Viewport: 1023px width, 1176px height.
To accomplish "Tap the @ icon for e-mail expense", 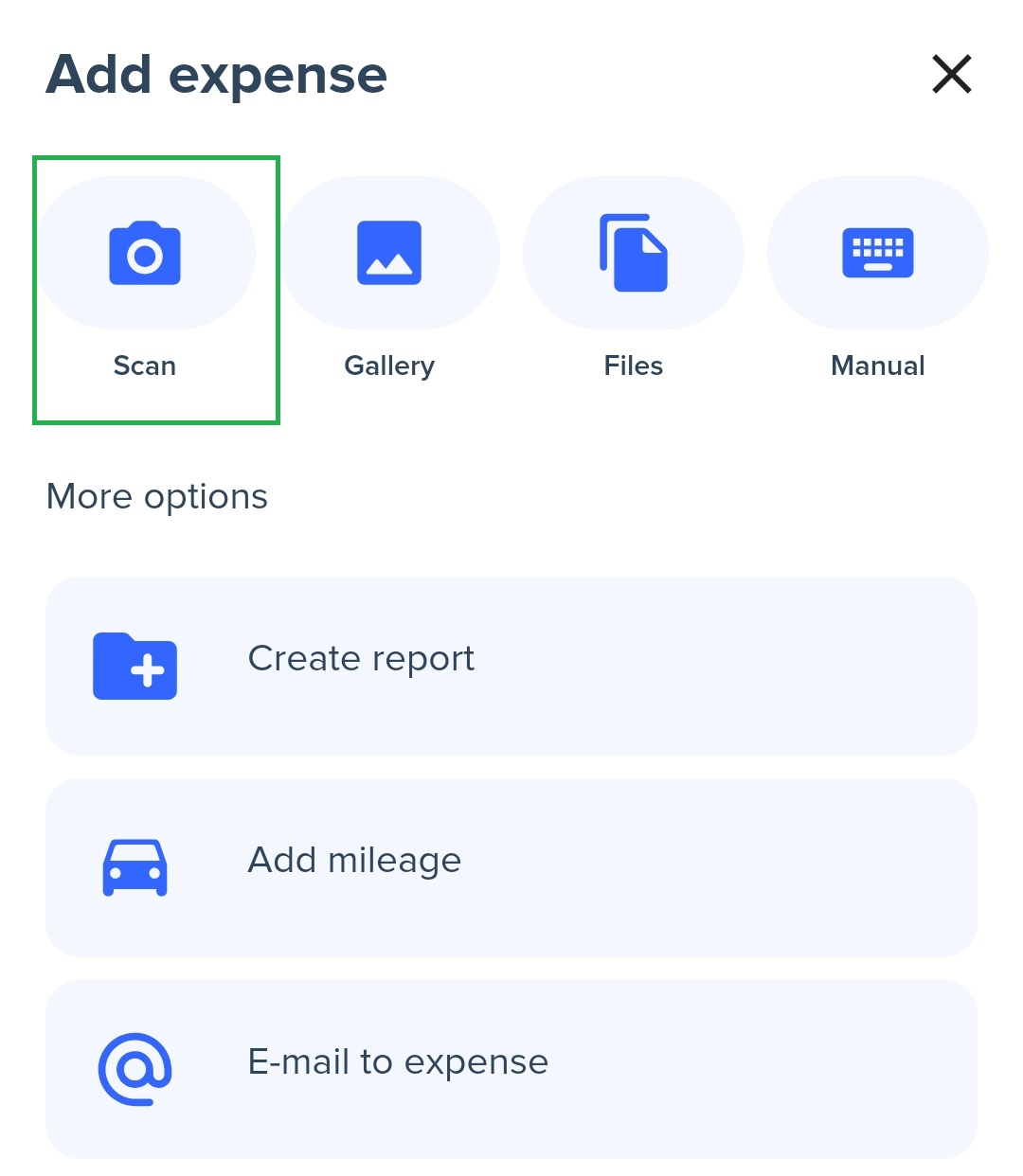I will (135, 1069).
